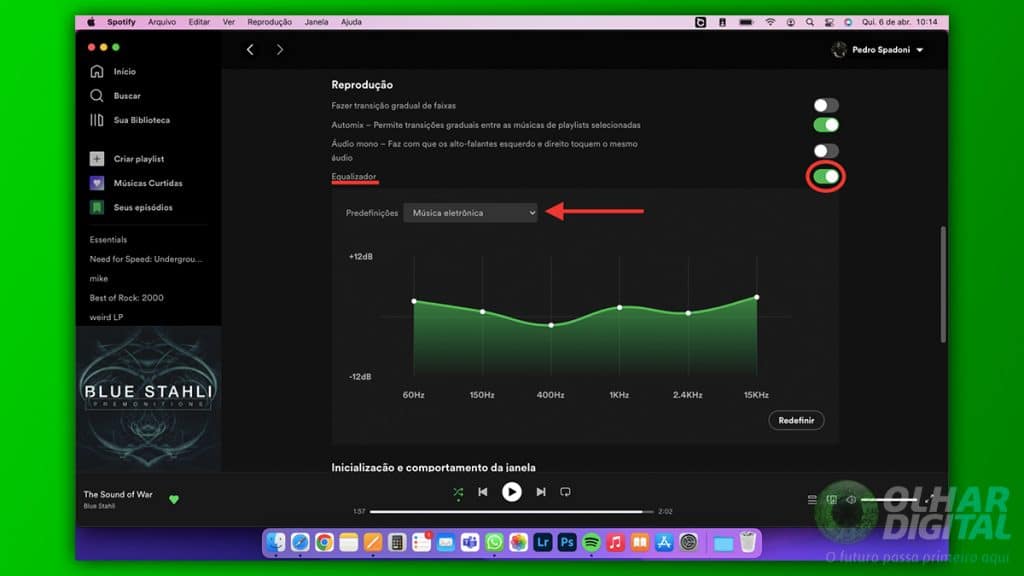This screenshot has width=1024, height=576.
Task: Open the connect to device icon
Action: [x=831, y=500]
